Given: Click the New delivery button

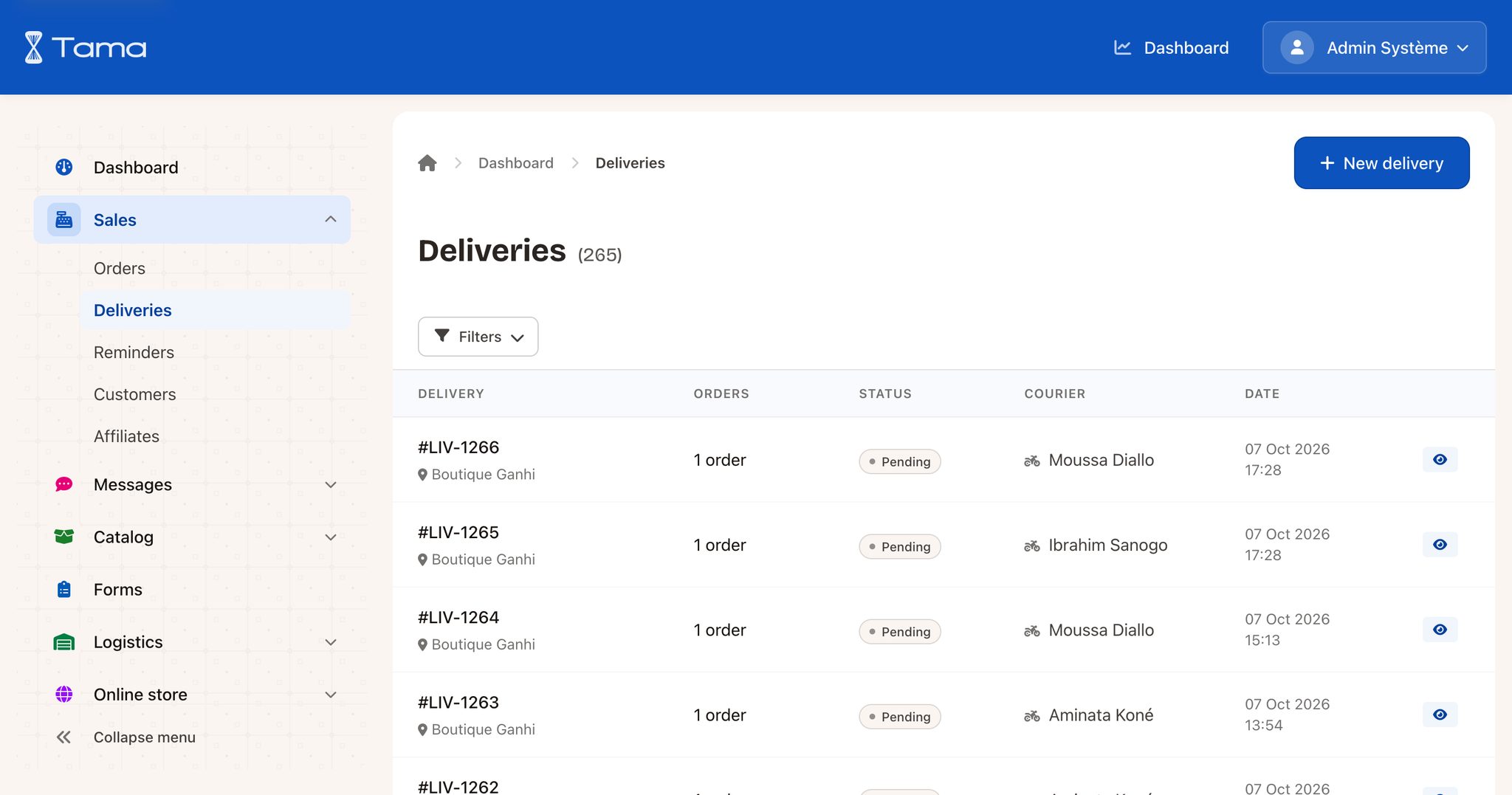Looking at the screenshot, I should pyautogui.click(x=1381, y=163).
